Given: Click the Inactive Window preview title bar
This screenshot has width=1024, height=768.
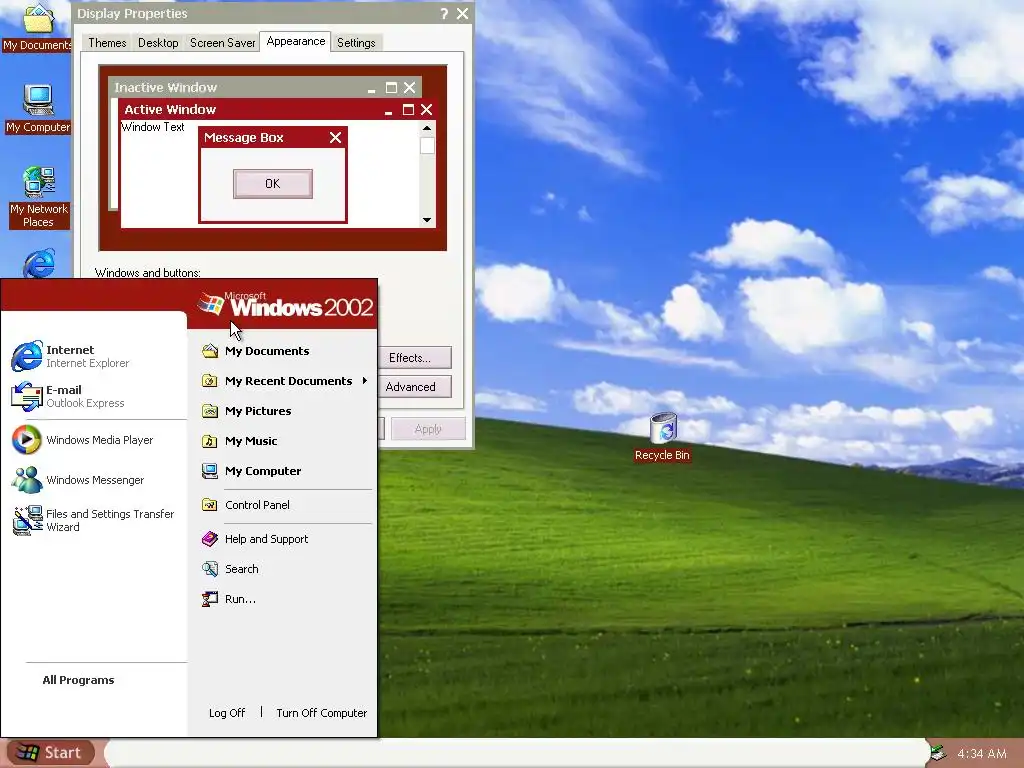Looking at the screenshot, I should (265, 88).
